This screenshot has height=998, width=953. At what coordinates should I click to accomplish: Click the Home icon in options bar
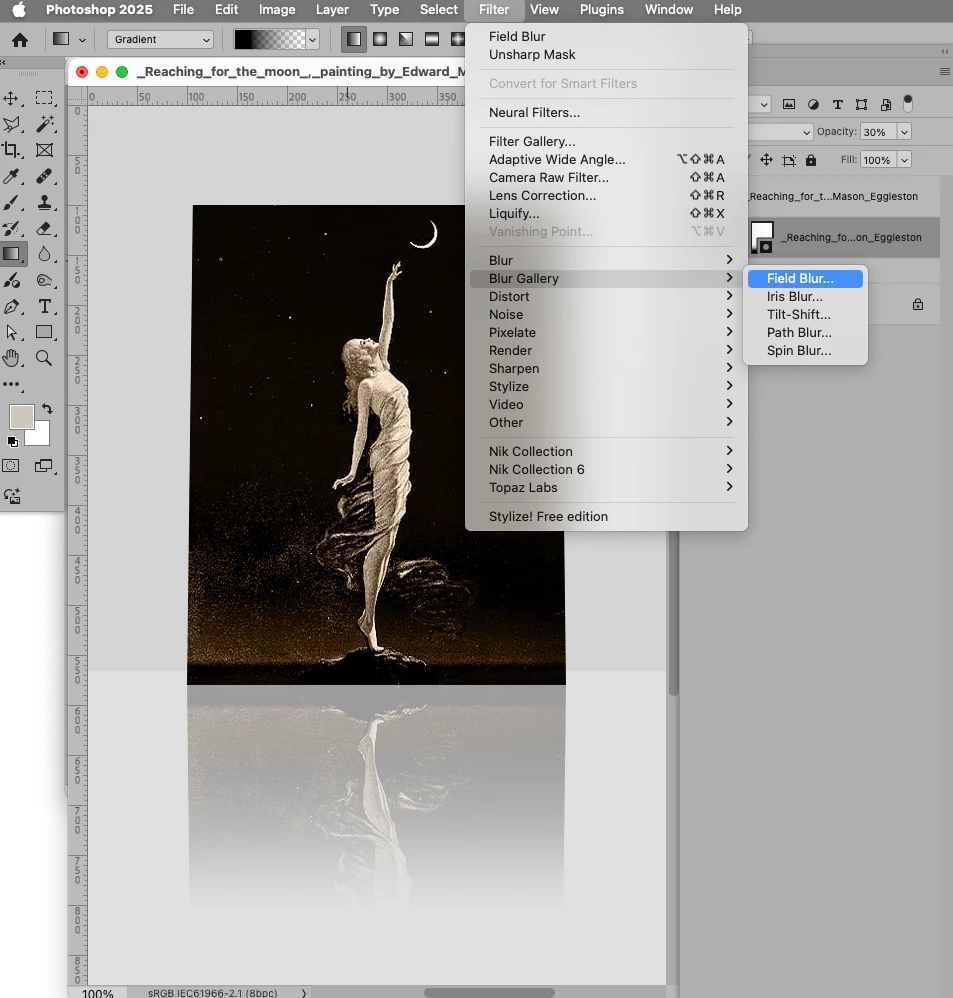click(20, 40)
